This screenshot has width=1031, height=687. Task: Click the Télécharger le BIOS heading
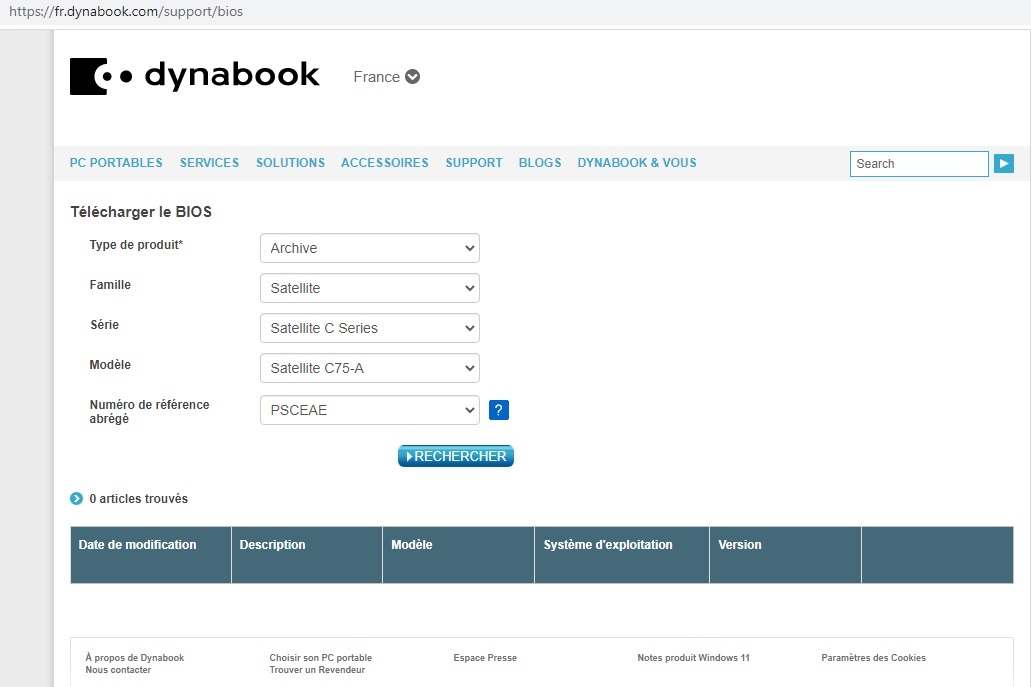pos(141,212)
